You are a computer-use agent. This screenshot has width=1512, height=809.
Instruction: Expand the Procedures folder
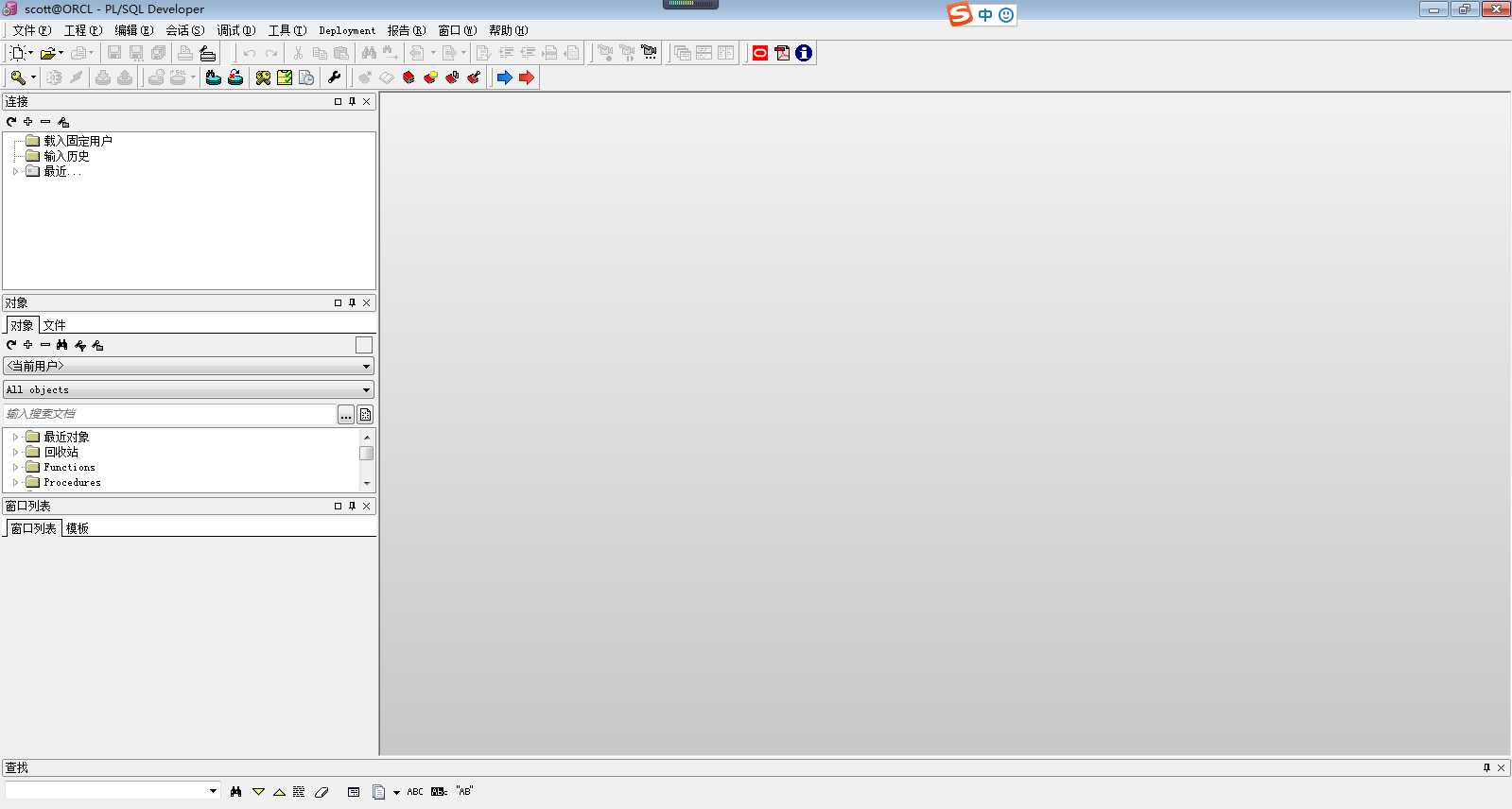pos(15,482)
